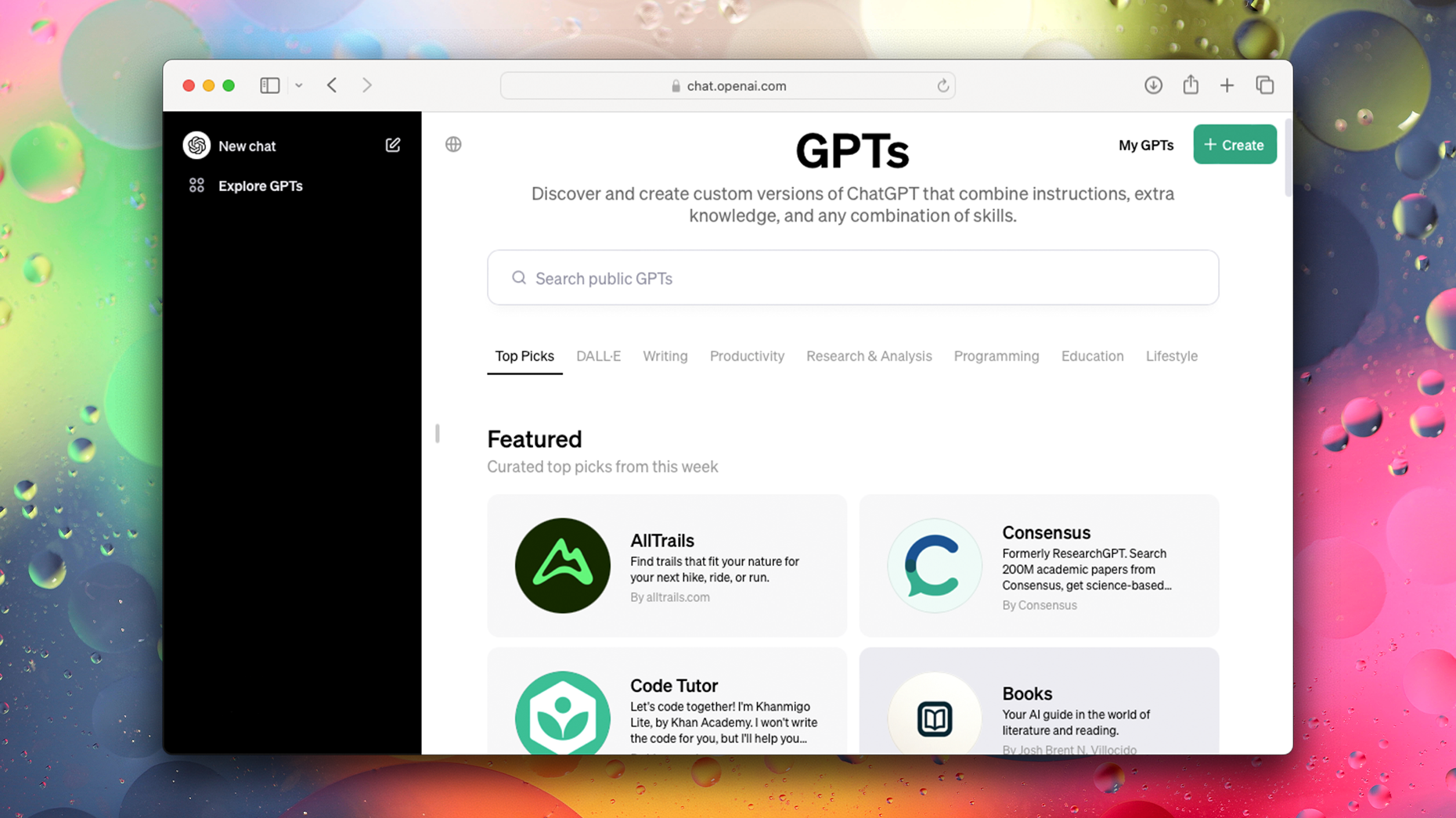Screen dimensions: 1456x818
Task: Open the Share menu in Safari's toolbar
Action: pos(1191,85)
